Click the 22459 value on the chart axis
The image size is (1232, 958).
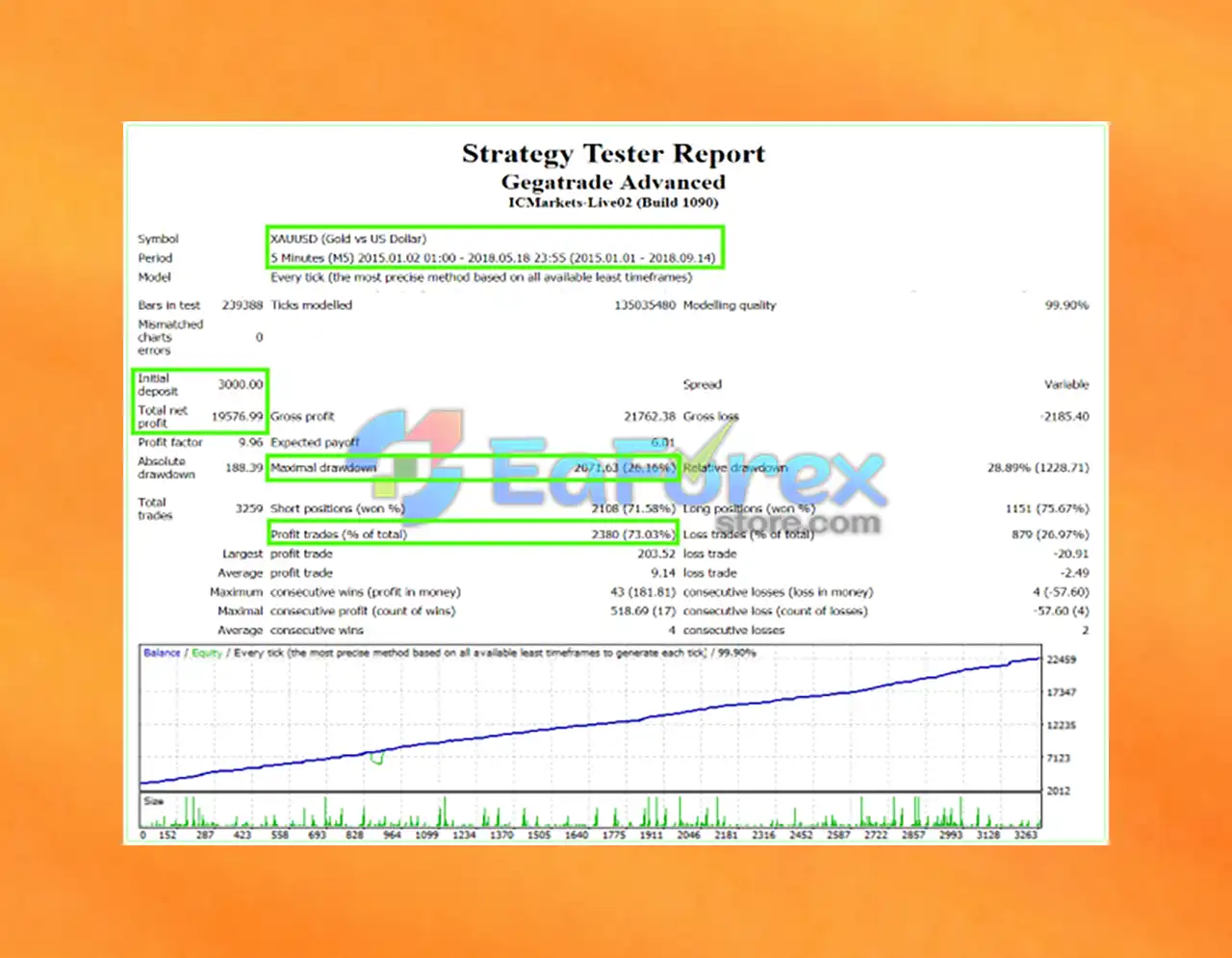[1062, 660]
